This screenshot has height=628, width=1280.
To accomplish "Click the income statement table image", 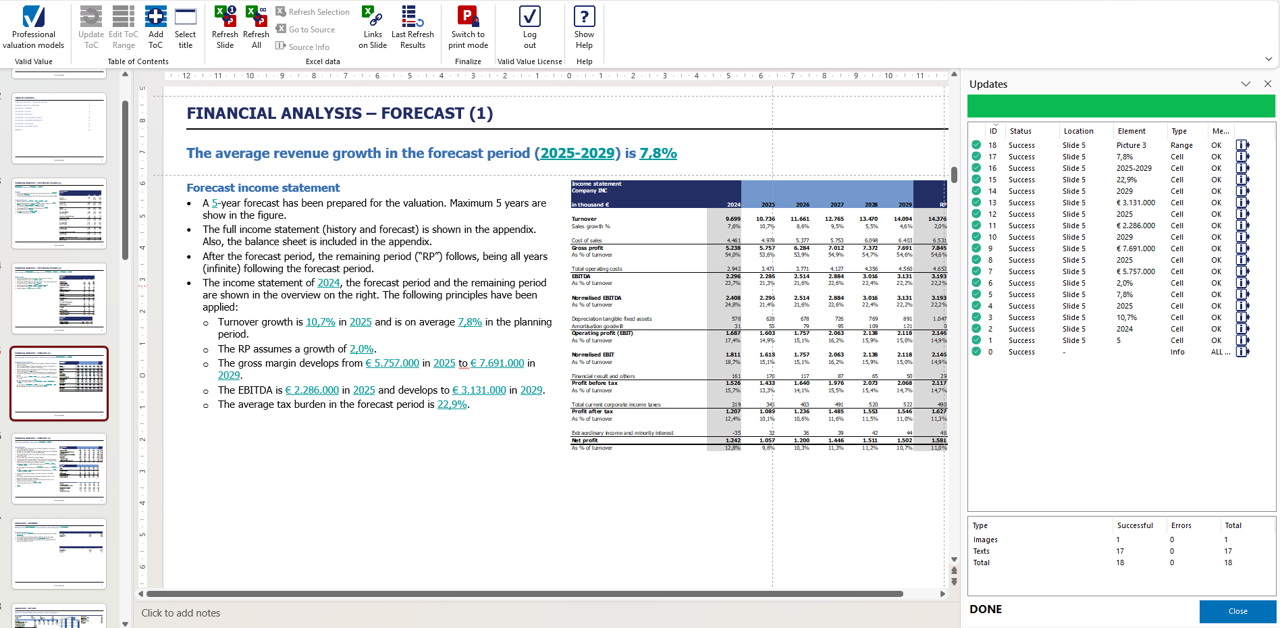I will point(758,316).
